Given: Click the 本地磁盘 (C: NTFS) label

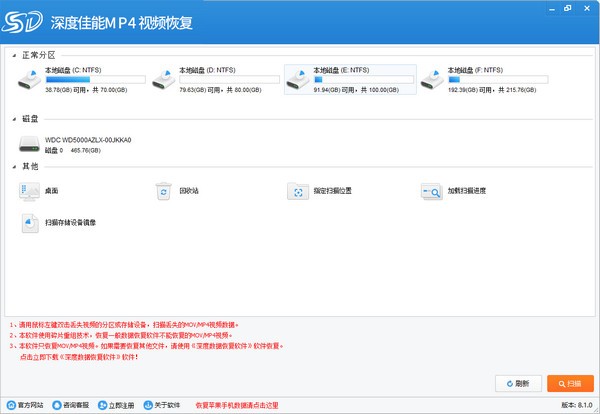Looking at the screenshot, I should point(73,70).
